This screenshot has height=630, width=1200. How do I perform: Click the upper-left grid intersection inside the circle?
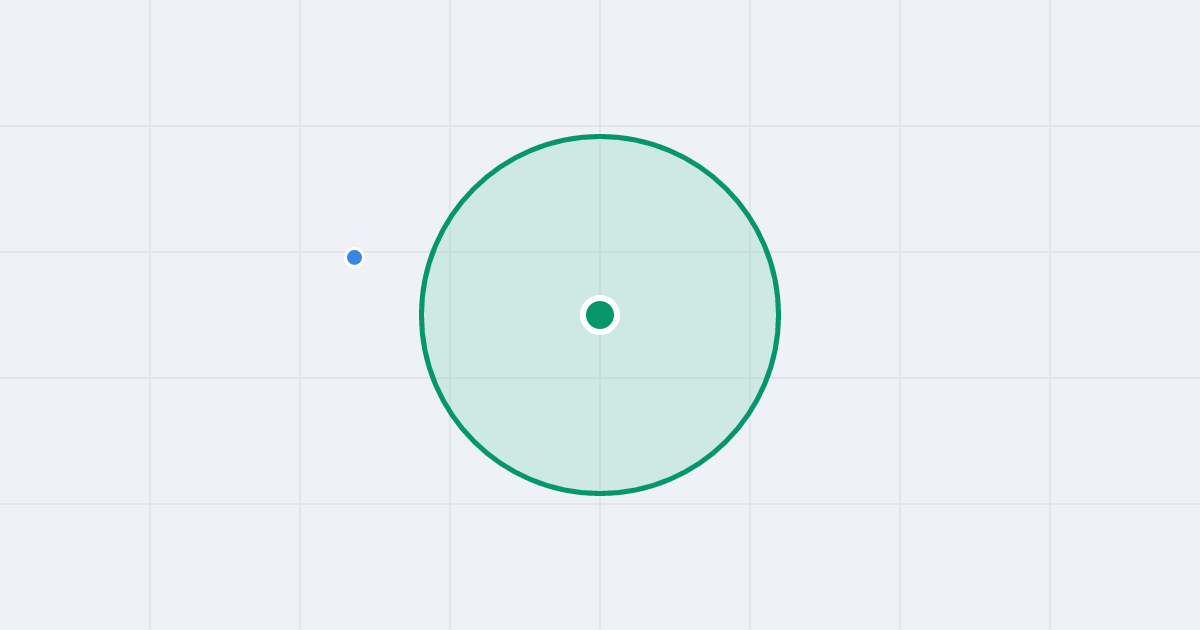click(x=450, y=252)
